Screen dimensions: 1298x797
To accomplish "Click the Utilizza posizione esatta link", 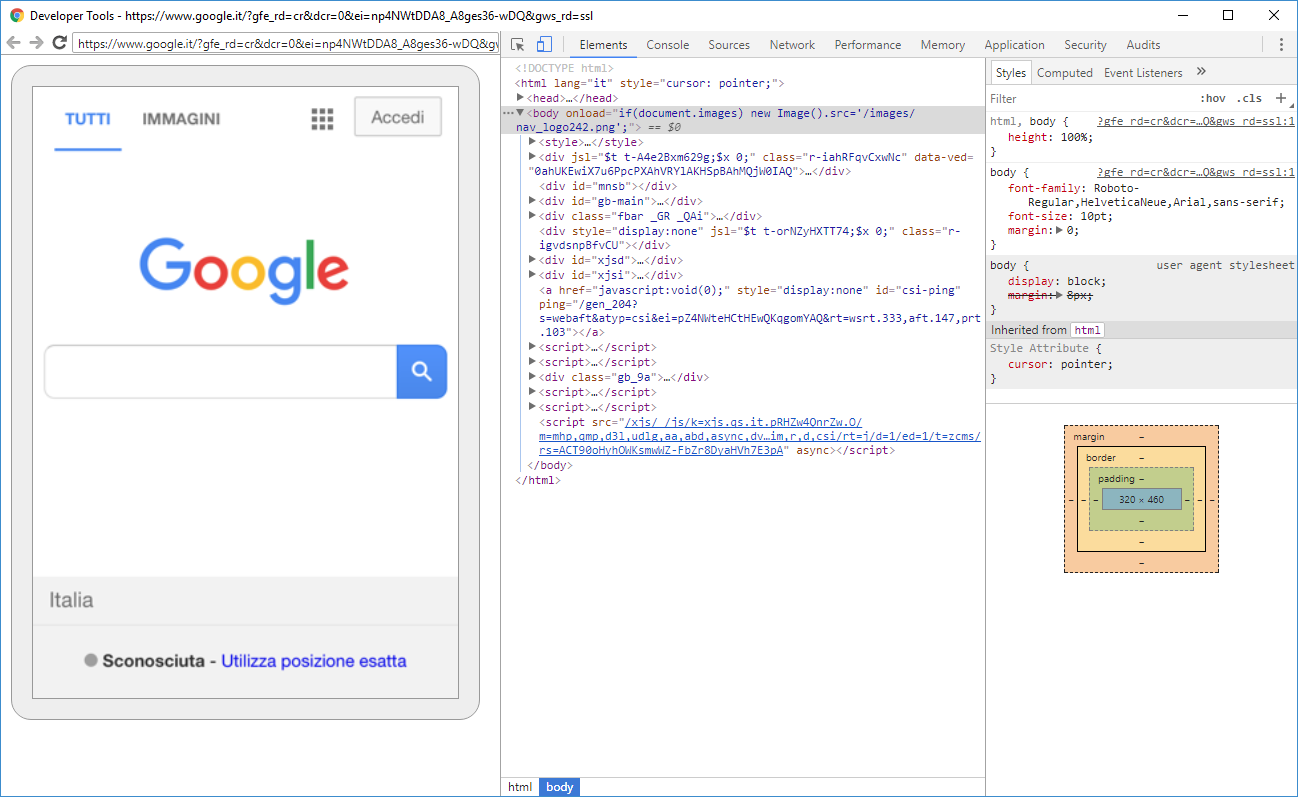I will point(314,661).
